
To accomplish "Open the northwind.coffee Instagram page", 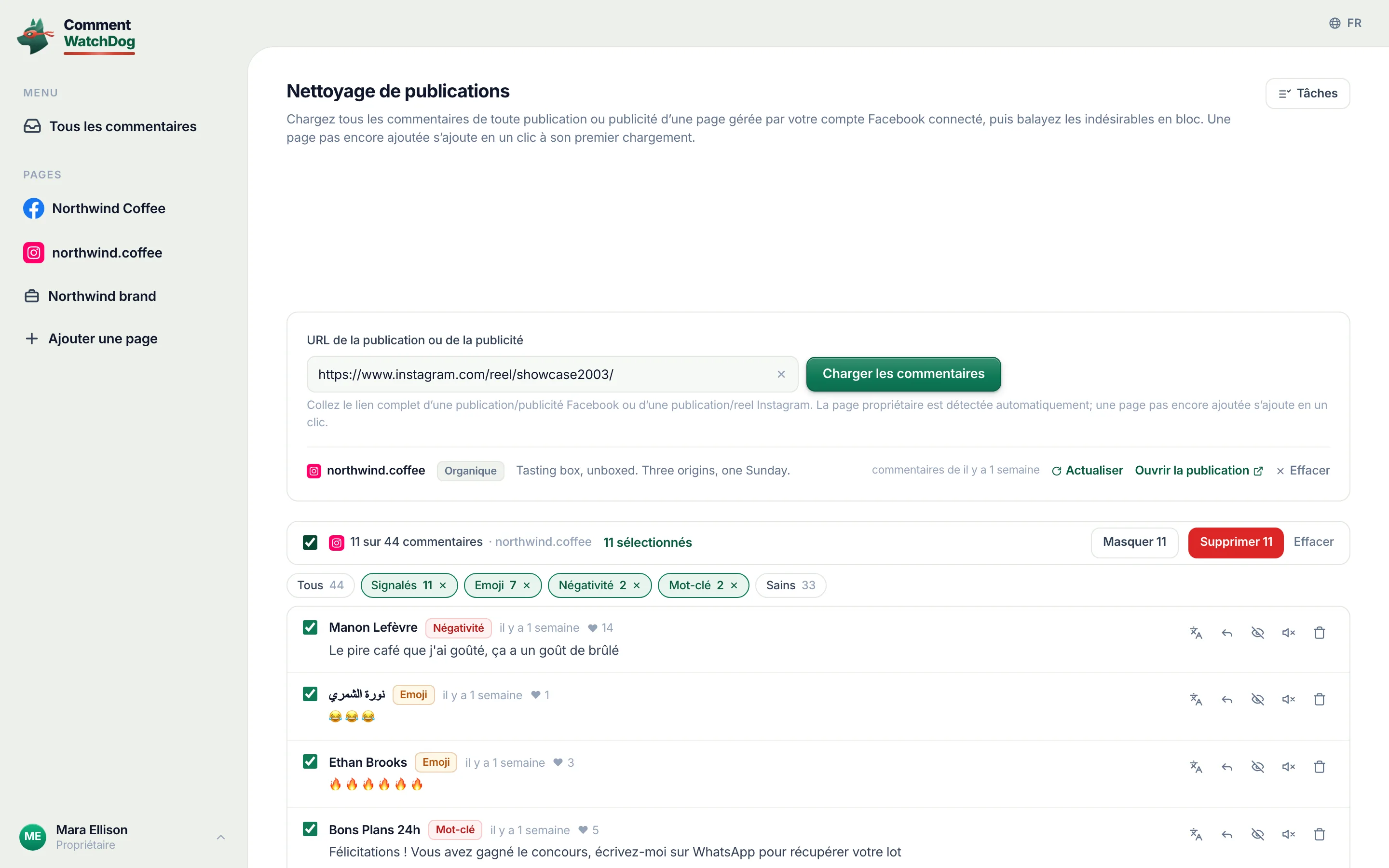I will click(93, 253).
